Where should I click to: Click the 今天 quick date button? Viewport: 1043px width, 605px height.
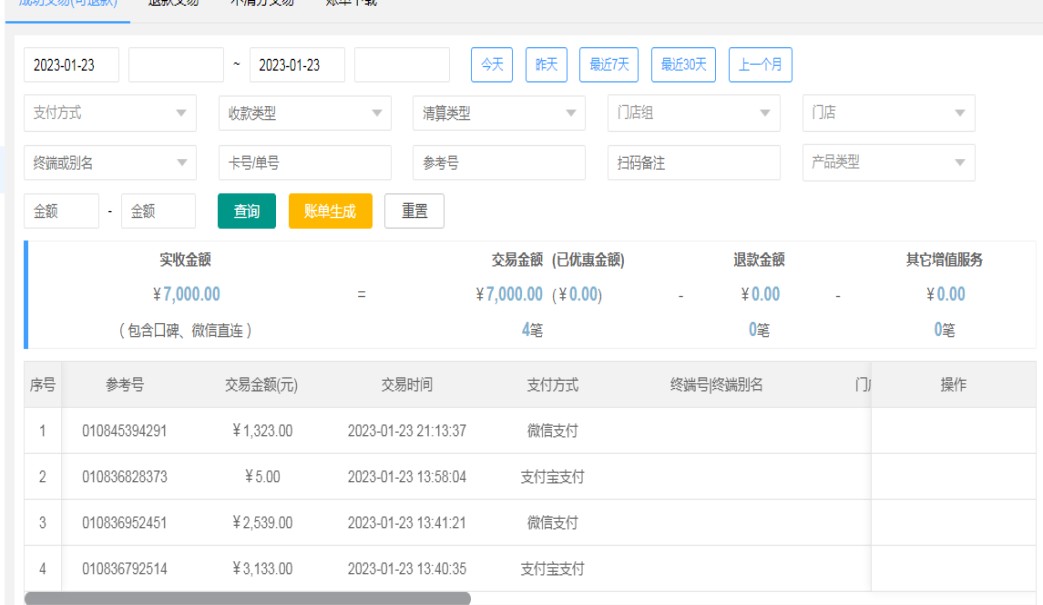click(492, 65)
